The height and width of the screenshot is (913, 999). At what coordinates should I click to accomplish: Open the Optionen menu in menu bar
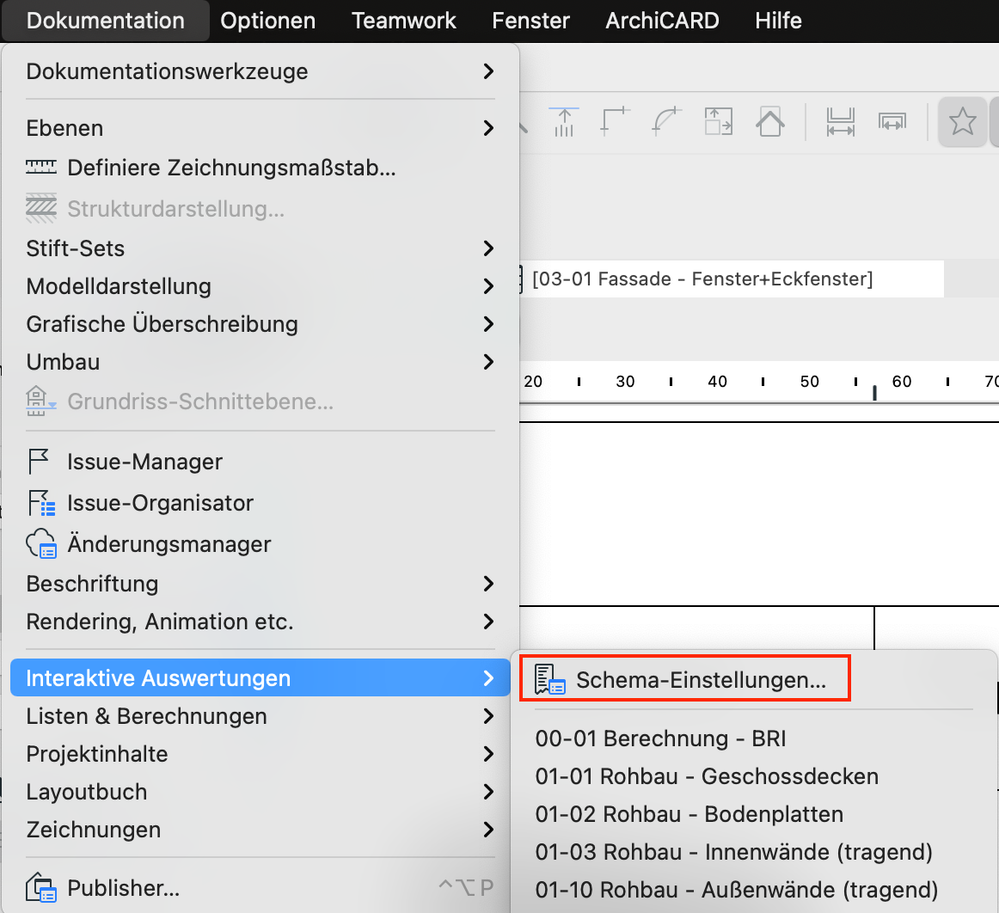tap(268, 20)
